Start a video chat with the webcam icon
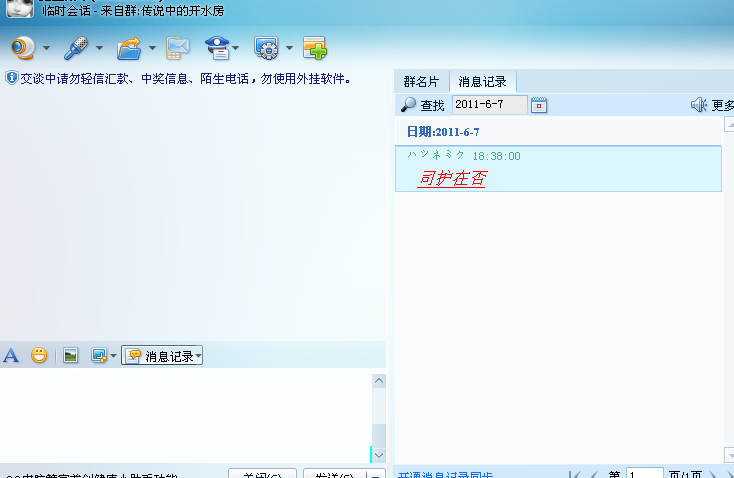The width and height of the screenshot is (734, 478). [x=23, y=47]
